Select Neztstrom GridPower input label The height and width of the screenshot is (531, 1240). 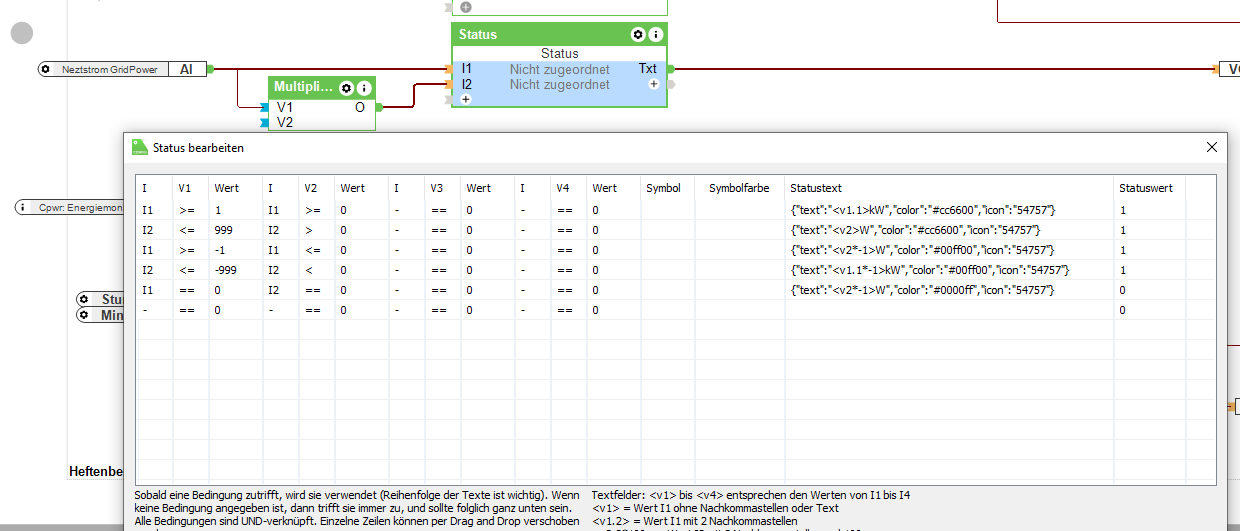pos(110,70)
